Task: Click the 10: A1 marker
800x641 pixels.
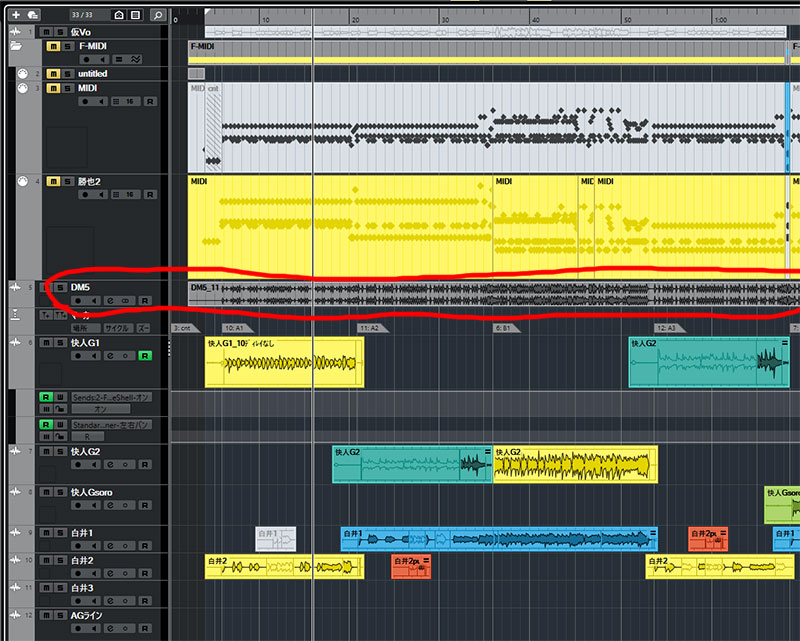Action: point(236,328)
